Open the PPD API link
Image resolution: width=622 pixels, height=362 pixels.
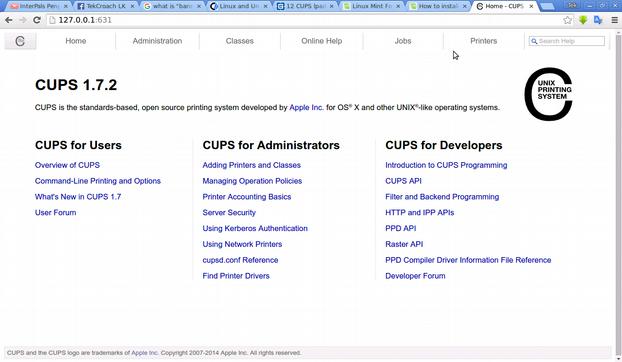coord(401,228)
